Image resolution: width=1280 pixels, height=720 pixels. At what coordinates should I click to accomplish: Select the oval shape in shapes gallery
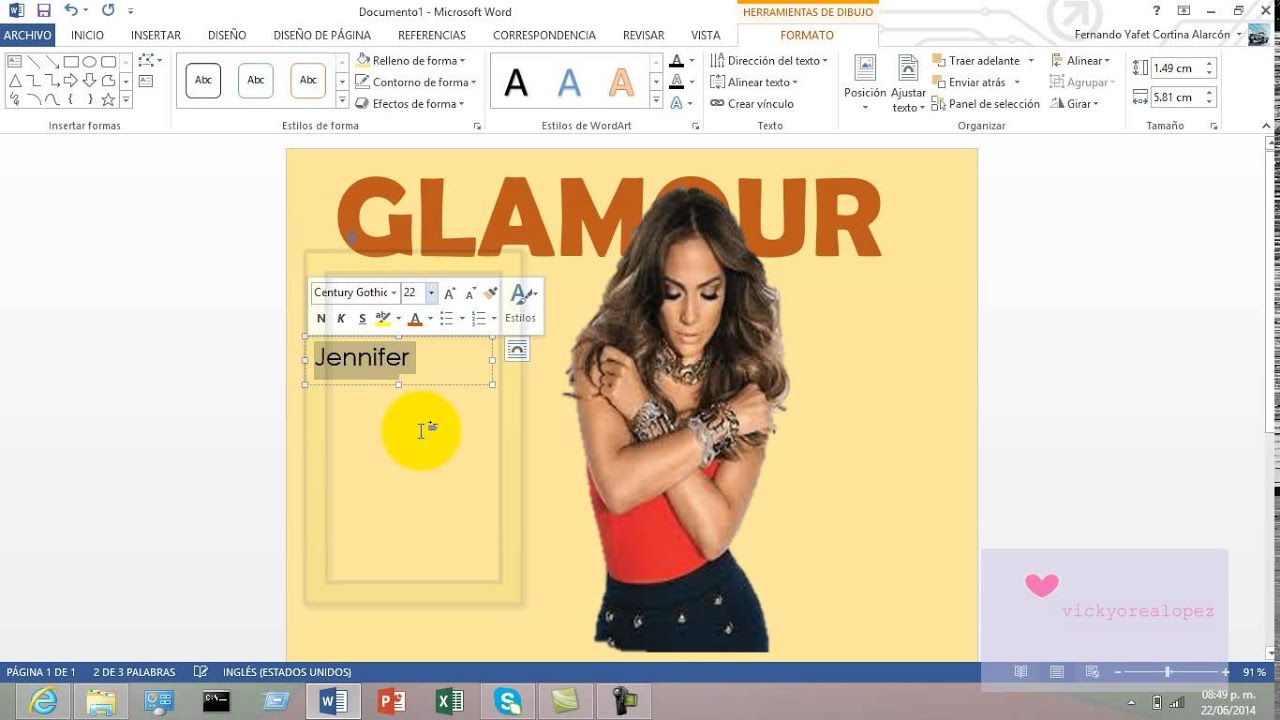coord(90,62)
